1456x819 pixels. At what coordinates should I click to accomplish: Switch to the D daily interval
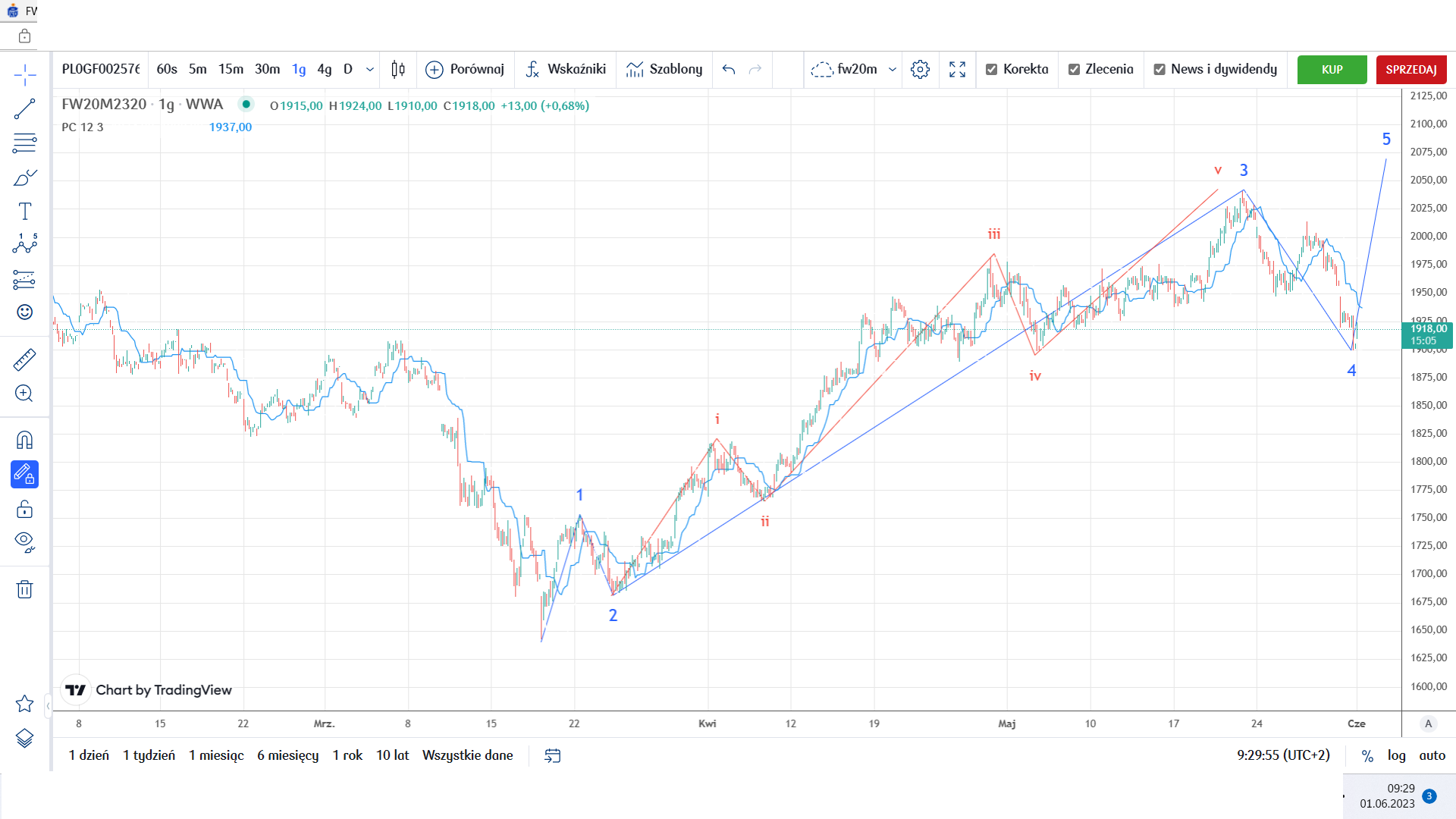pyautogui.click(x=348, y=69)
